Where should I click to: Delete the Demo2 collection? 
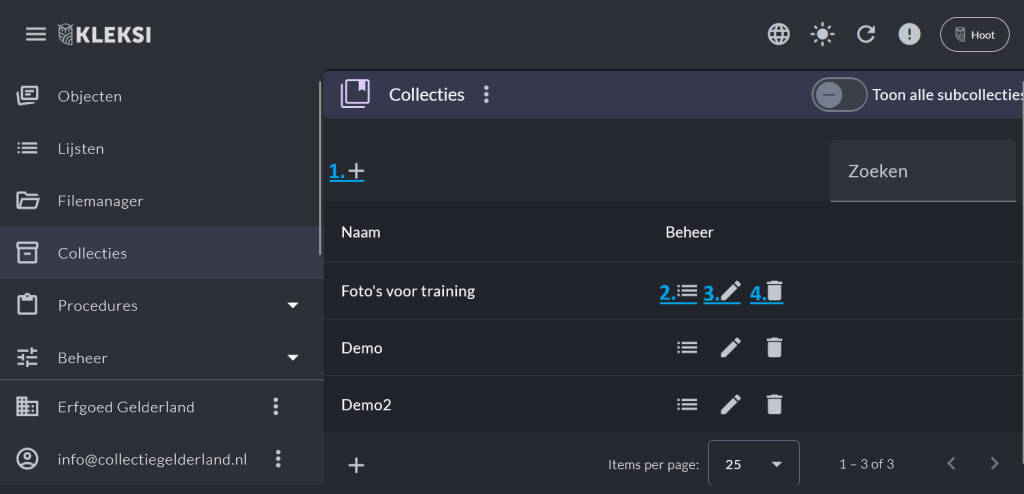pyautogui.click(x=774, y=404)
